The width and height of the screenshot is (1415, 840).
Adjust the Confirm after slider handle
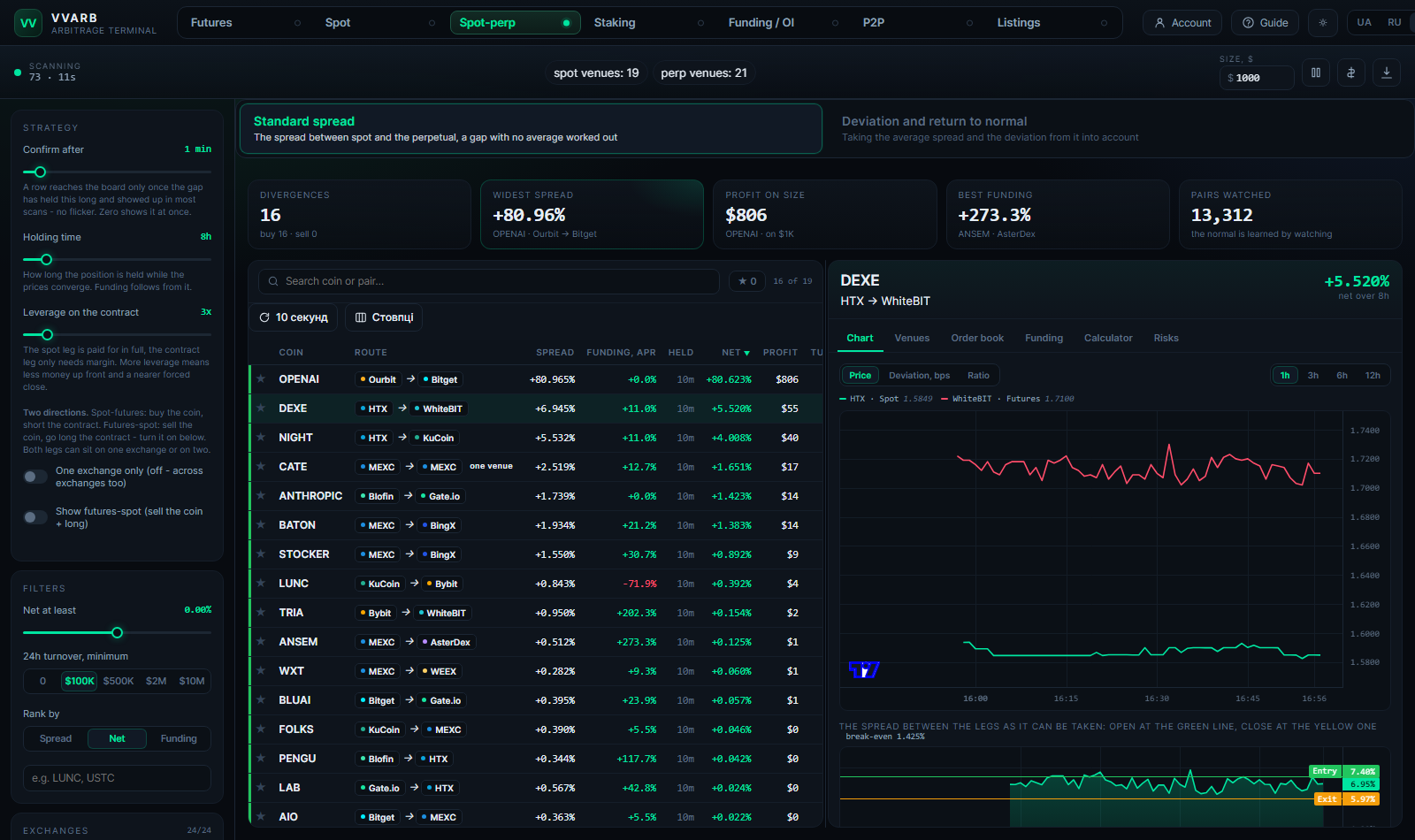click(x=40, y=172)
